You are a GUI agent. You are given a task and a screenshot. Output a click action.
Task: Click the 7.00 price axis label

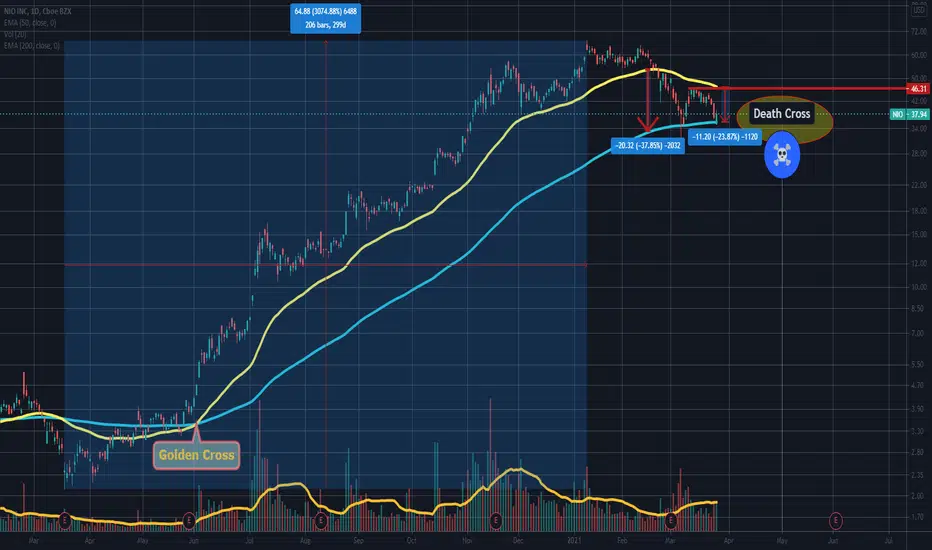coord(919,334)
